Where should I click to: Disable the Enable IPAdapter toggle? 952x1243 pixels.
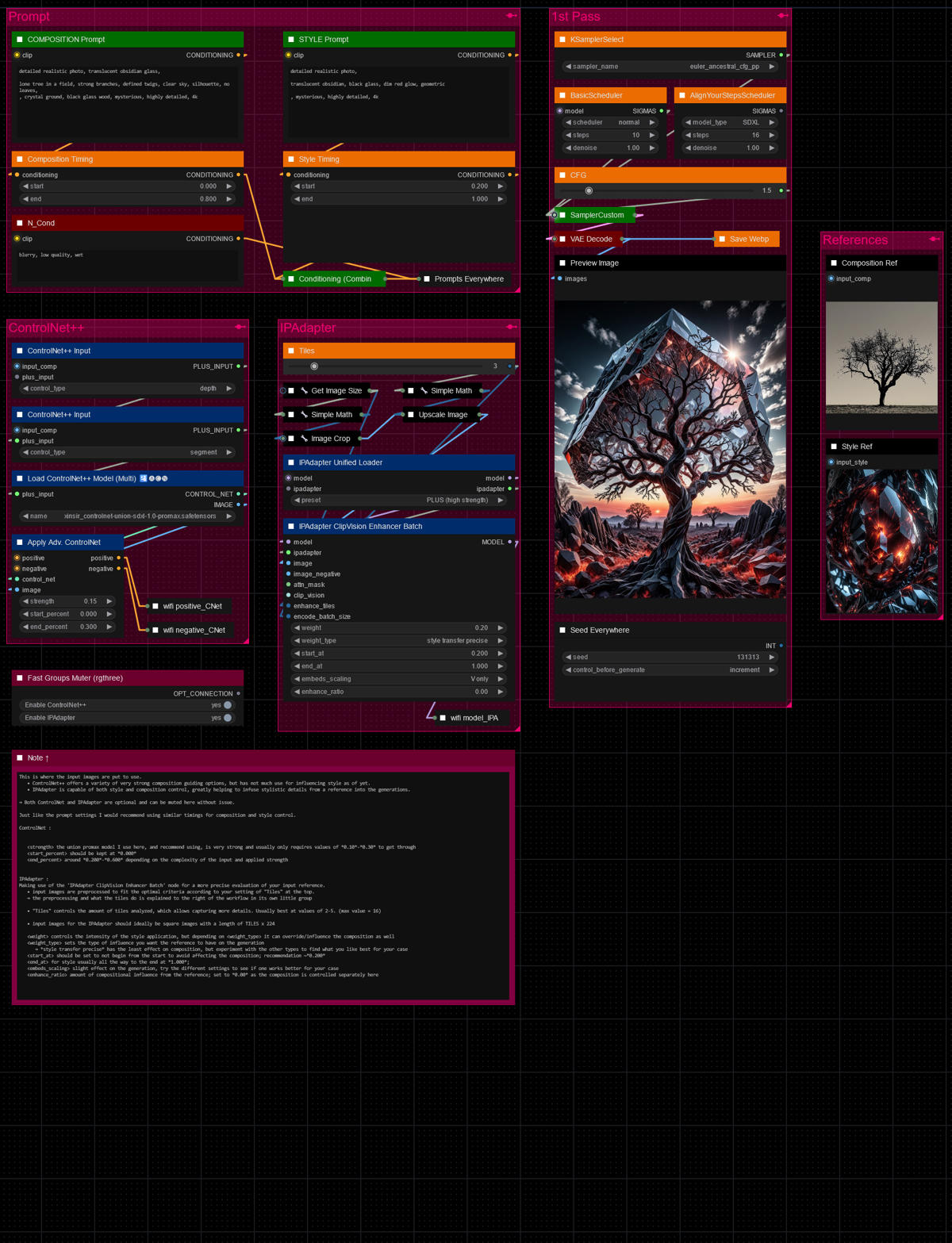coord(228,717)
